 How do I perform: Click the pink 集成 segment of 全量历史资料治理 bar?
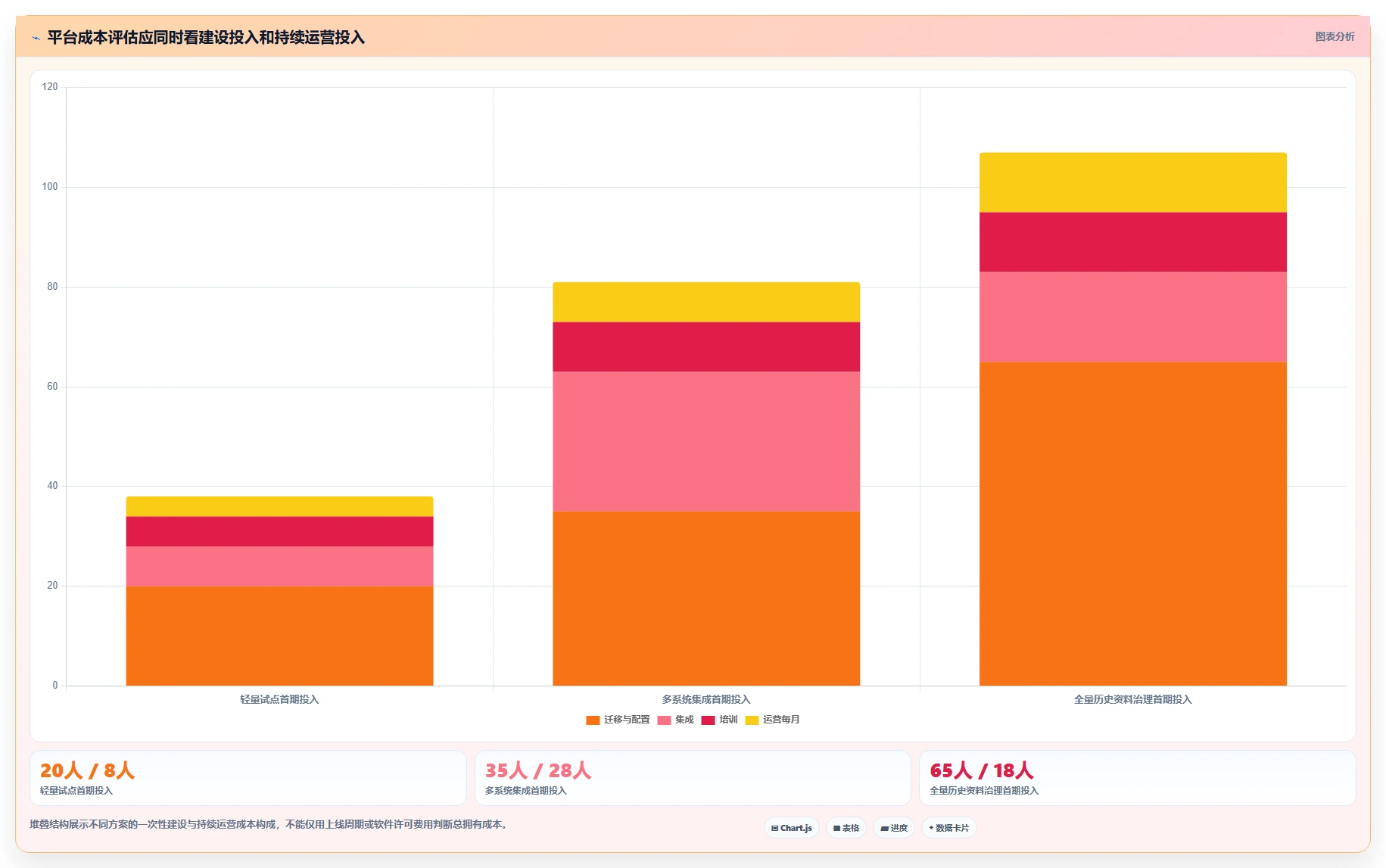(x=1133, y=316)
